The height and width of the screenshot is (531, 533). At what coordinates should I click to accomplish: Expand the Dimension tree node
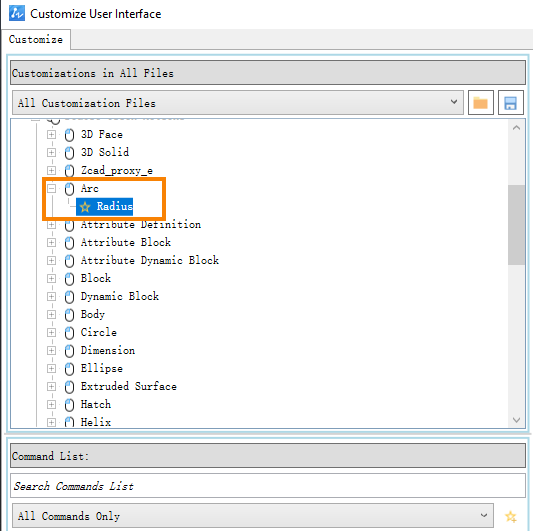pos(51,350)
